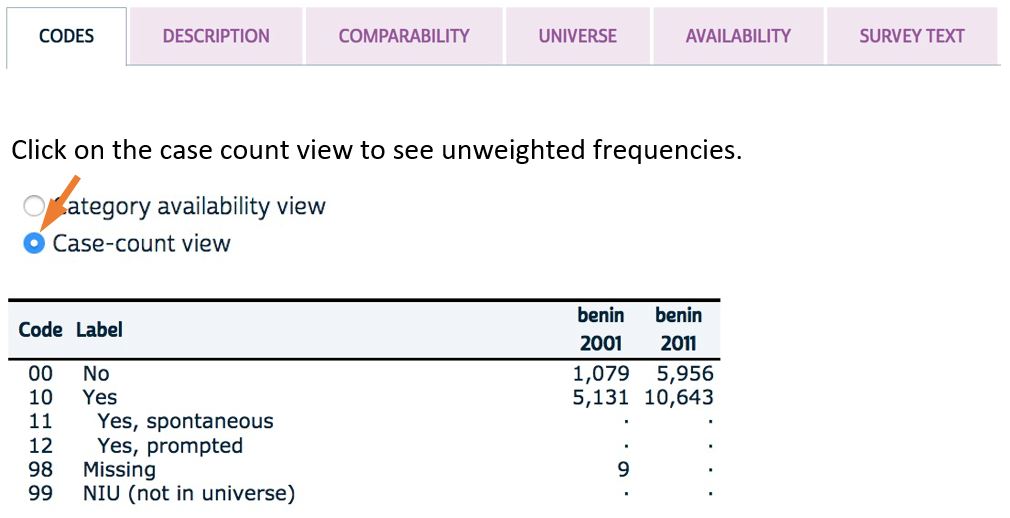
Task: Open the DESCRIPTION tab
Action: click(x=216, y=36)
